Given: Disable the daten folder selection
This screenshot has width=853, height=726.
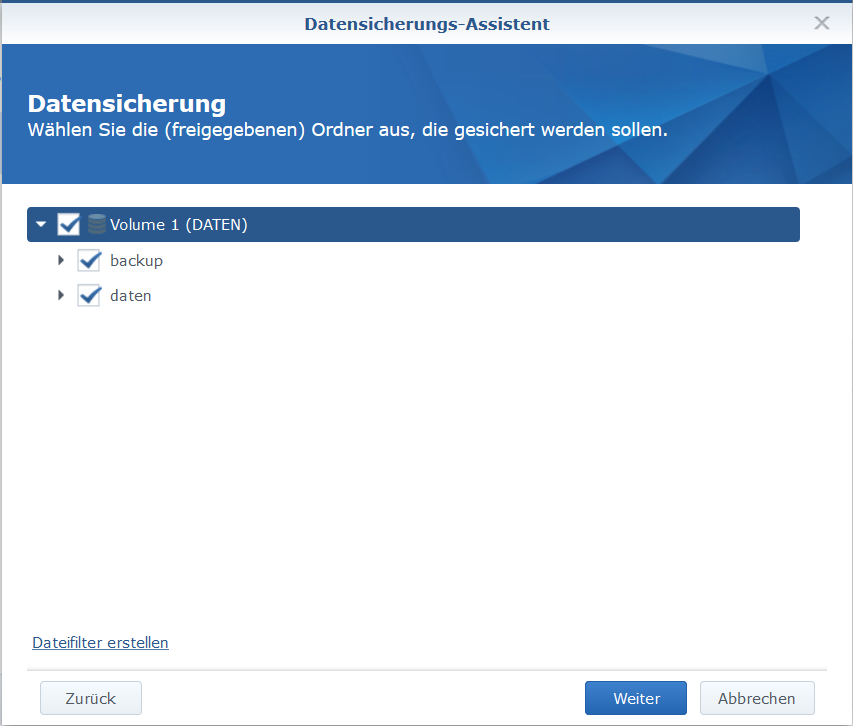Looking at the screenshot, I should [x=87, y=295].
